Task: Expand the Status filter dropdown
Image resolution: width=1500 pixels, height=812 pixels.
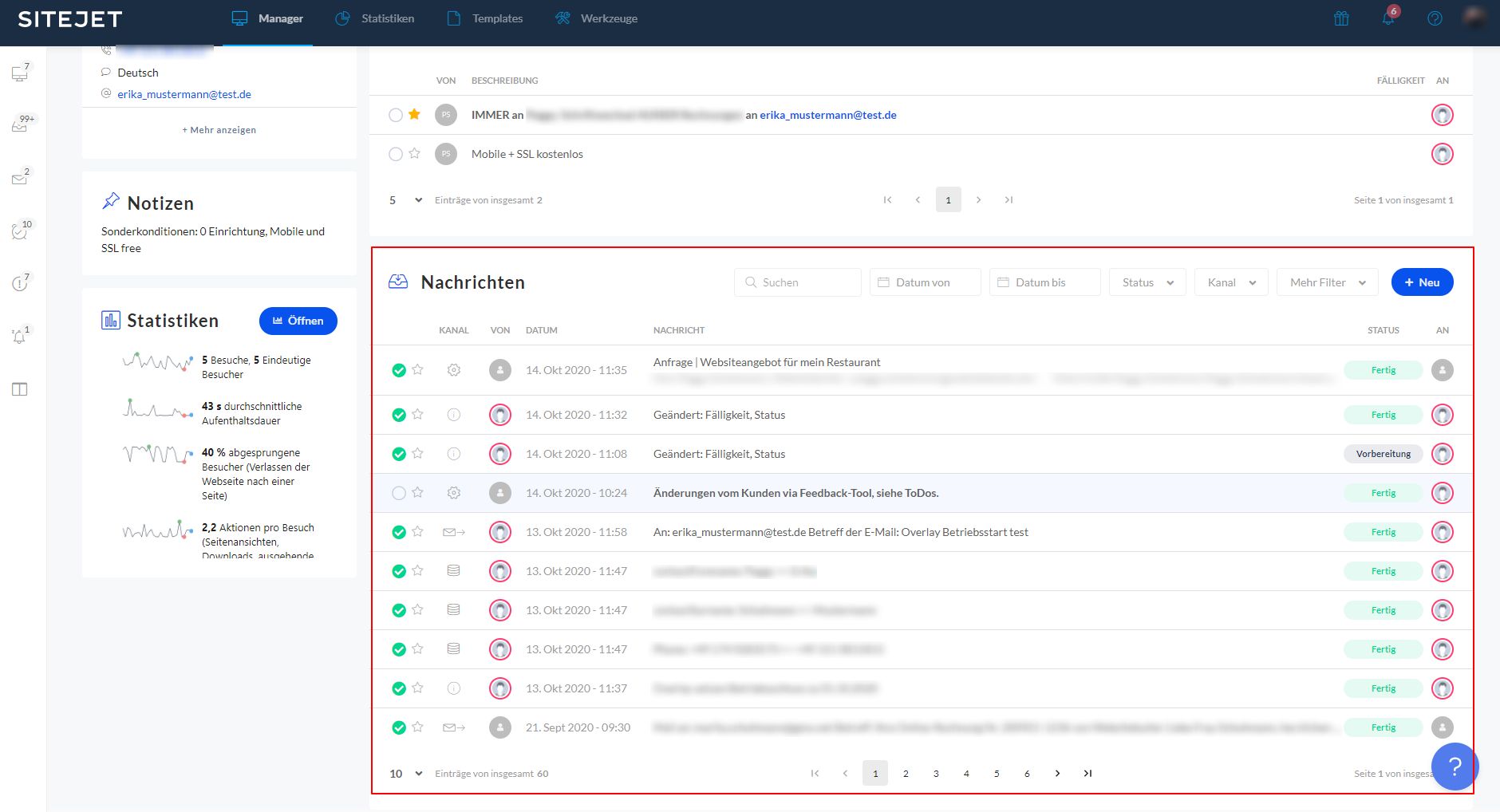Action: tap(1147, 282)
